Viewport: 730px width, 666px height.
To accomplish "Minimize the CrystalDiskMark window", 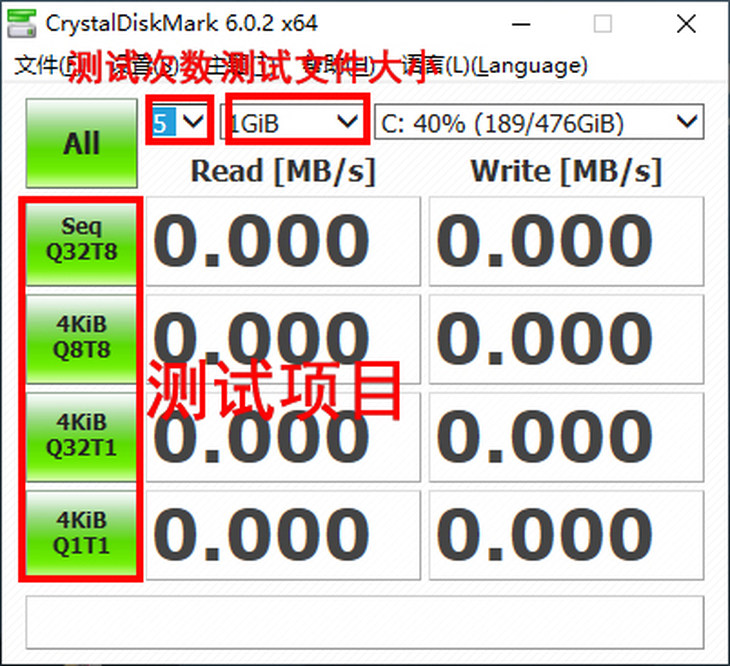I will pos(521,24).
